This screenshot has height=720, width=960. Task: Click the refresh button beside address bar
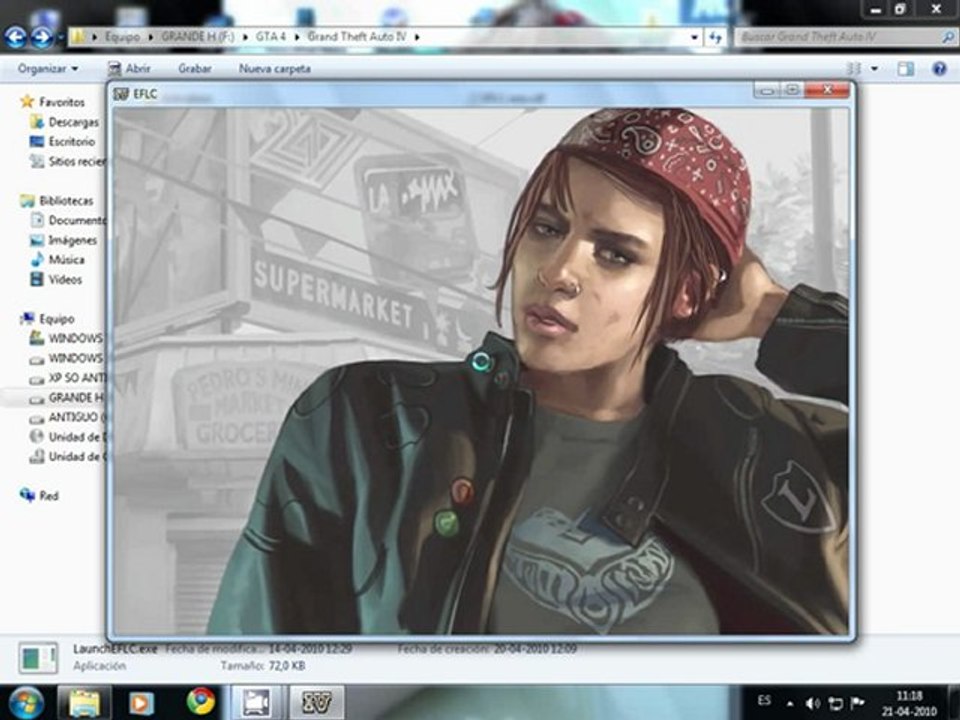point(715,37)
